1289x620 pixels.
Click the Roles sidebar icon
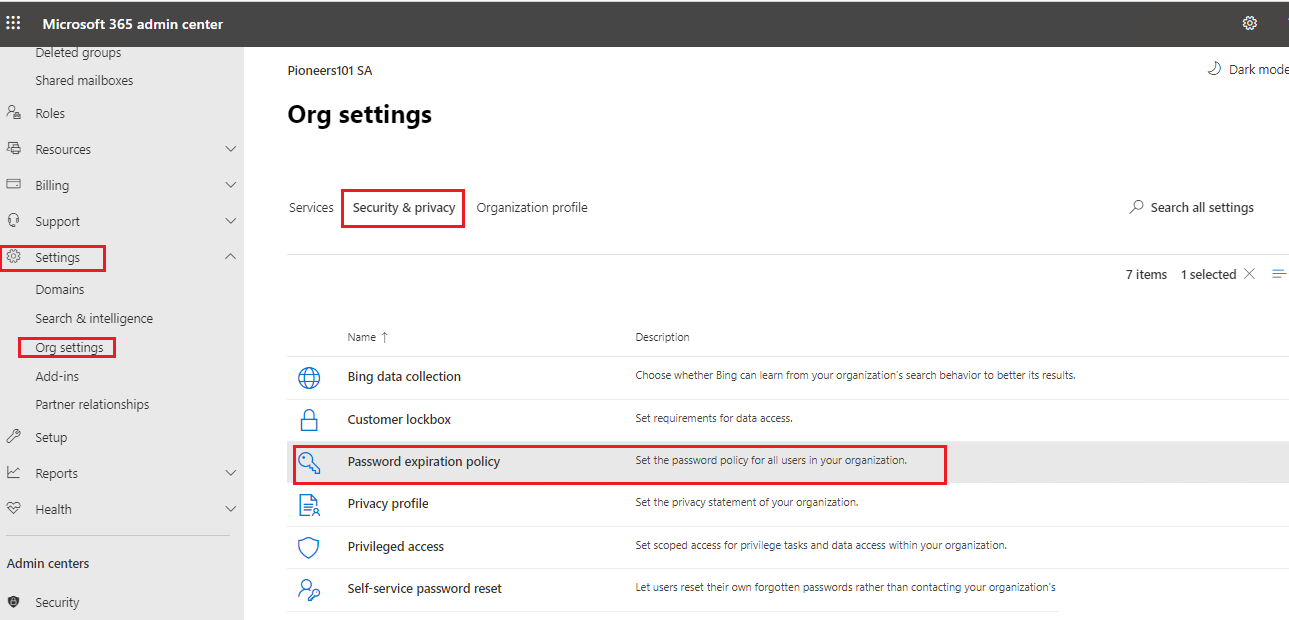(14, 113)
